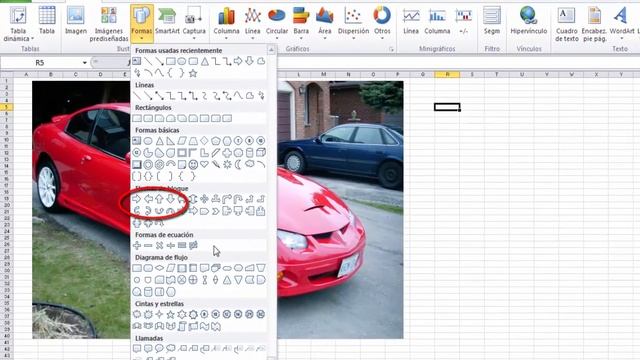Choose the rounded rectangle in Rectángulos
Image resolution: width=640 pixels, height=360 pixels.
pyautogui.click(x=148, y=118)
